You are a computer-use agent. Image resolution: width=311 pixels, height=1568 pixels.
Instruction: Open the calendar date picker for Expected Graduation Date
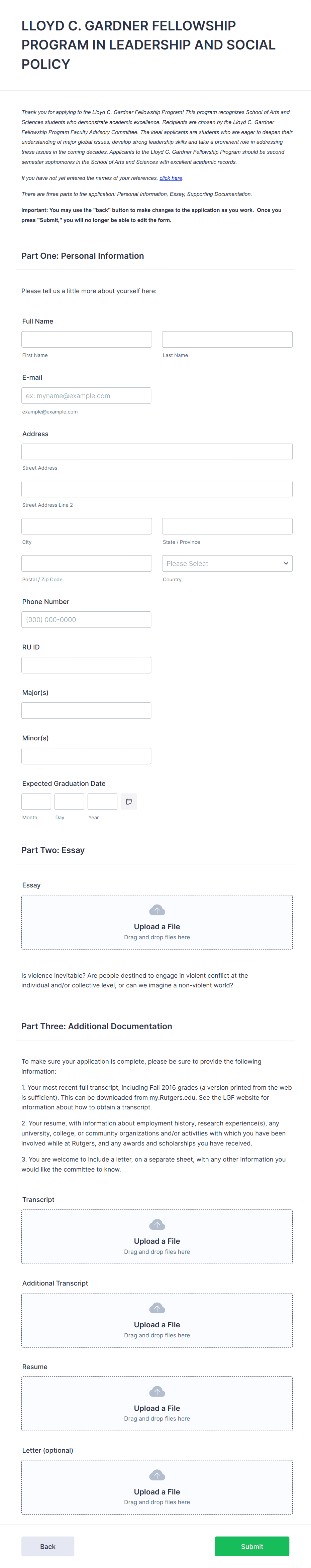coord(128,801)
